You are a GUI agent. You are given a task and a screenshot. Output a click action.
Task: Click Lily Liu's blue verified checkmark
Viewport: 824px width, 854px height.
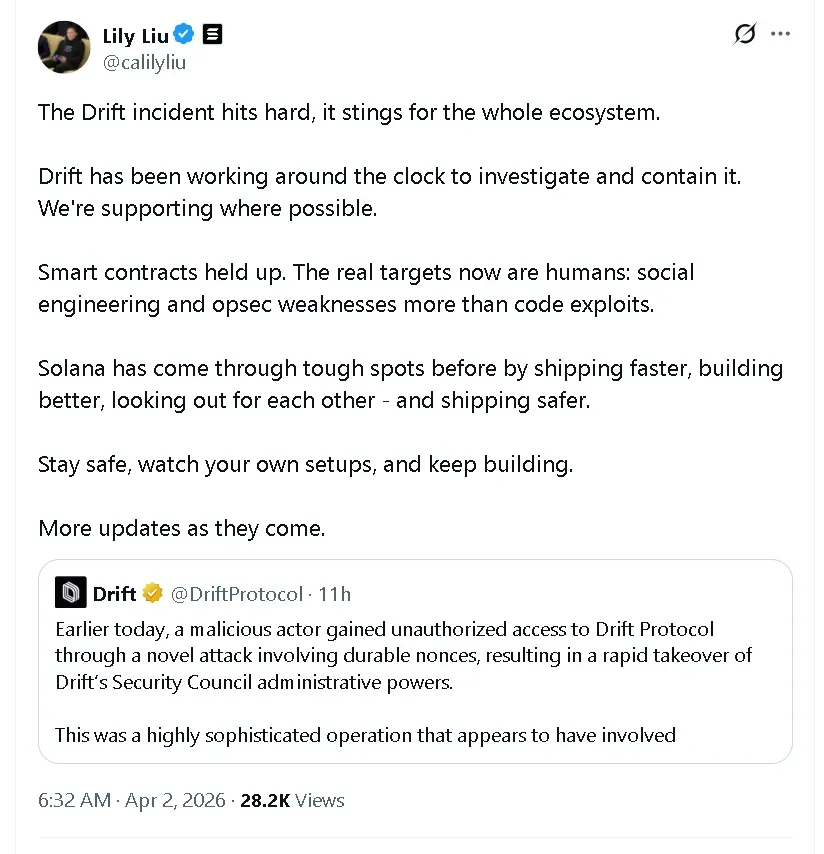[x=183, y=34]
